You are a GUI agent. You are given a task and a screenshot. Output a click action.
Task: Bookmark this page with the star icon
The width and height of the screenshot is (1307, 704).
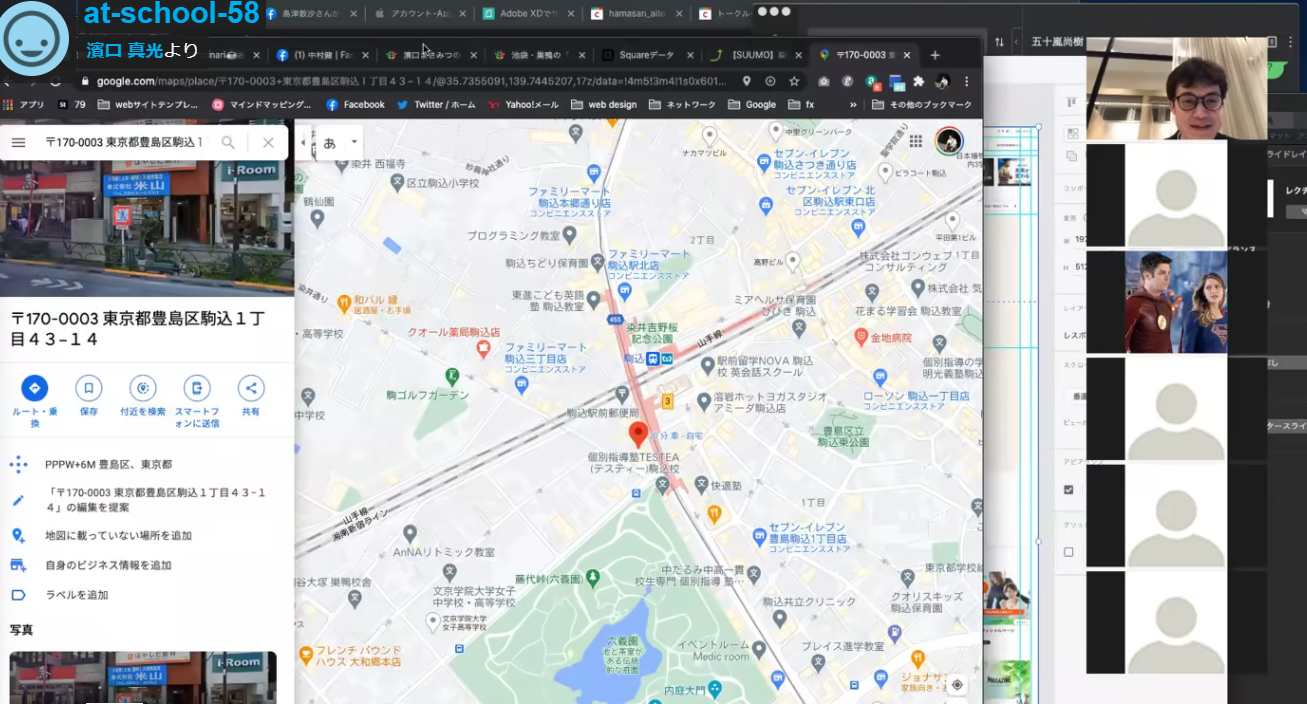pyautogui.click(x=794, y=81)
